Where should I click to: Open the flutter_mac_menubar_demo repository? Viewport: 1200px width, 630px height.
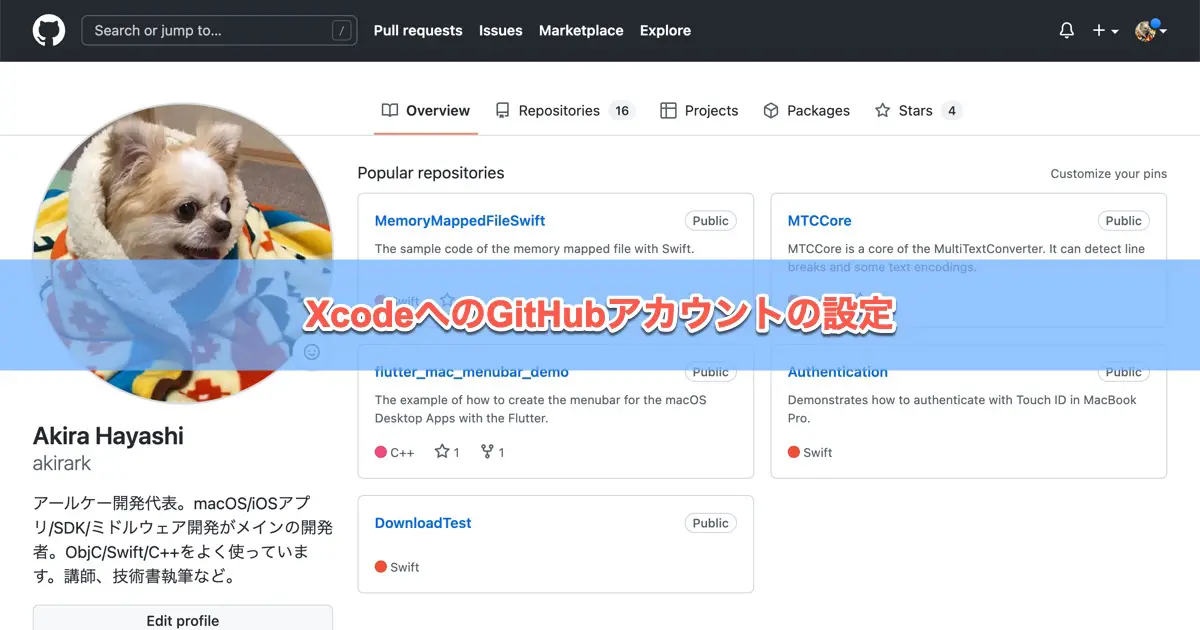pos(472,373)
